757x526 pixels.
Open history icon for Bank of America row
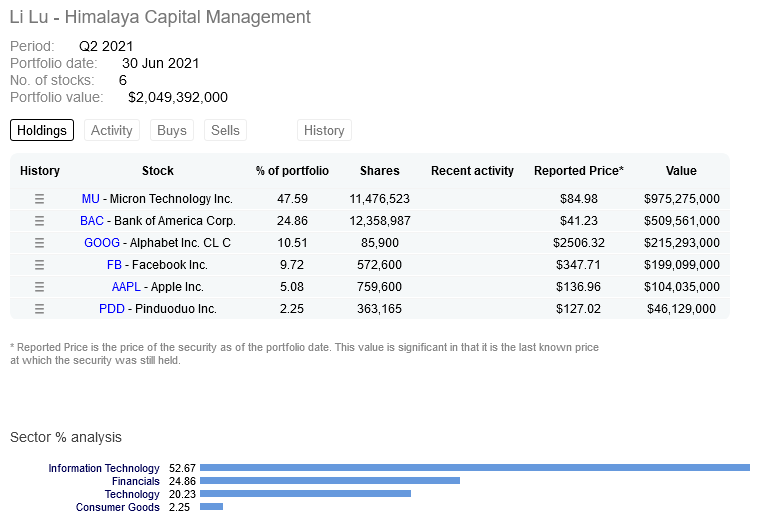tap(39, 221)
